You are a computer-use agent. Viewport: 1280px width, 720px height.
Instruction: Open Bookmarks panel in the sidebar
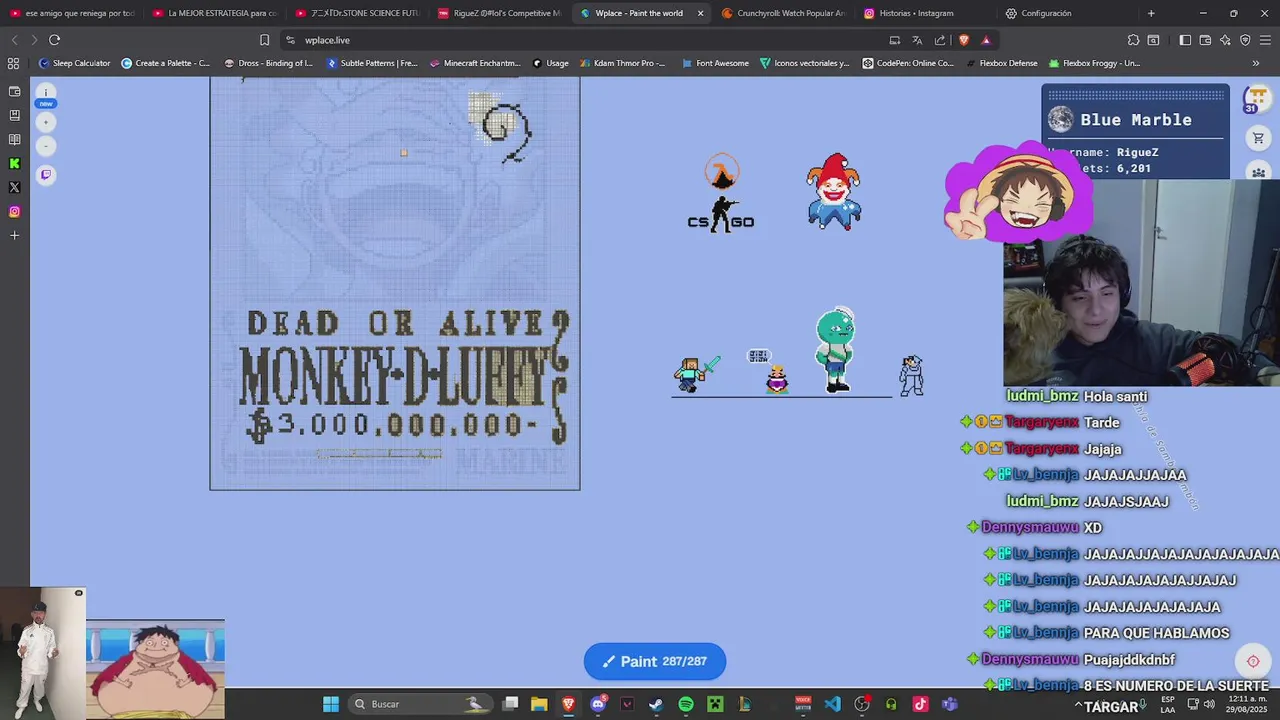pyautogui.click(x=14, y=115)
